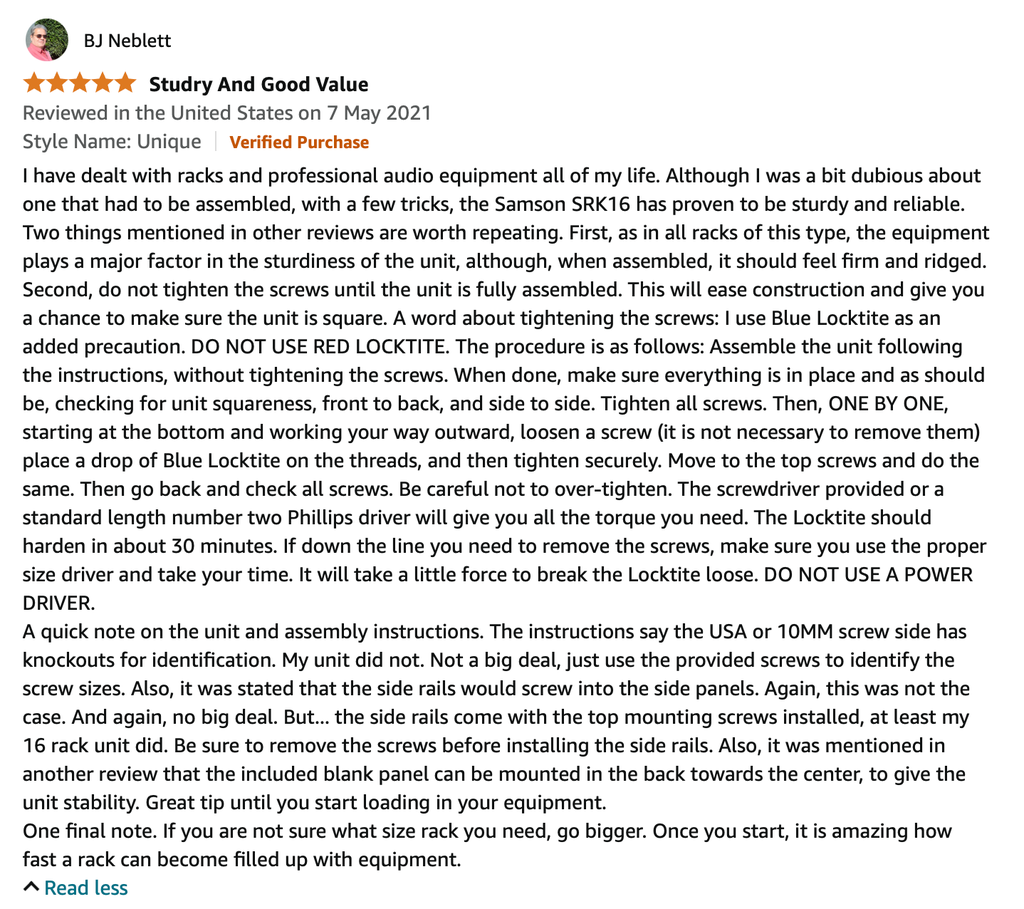Click the third orange rating star
Image resolution: width=1024 pixels, height=909 pixels.
tap(79, 84)
